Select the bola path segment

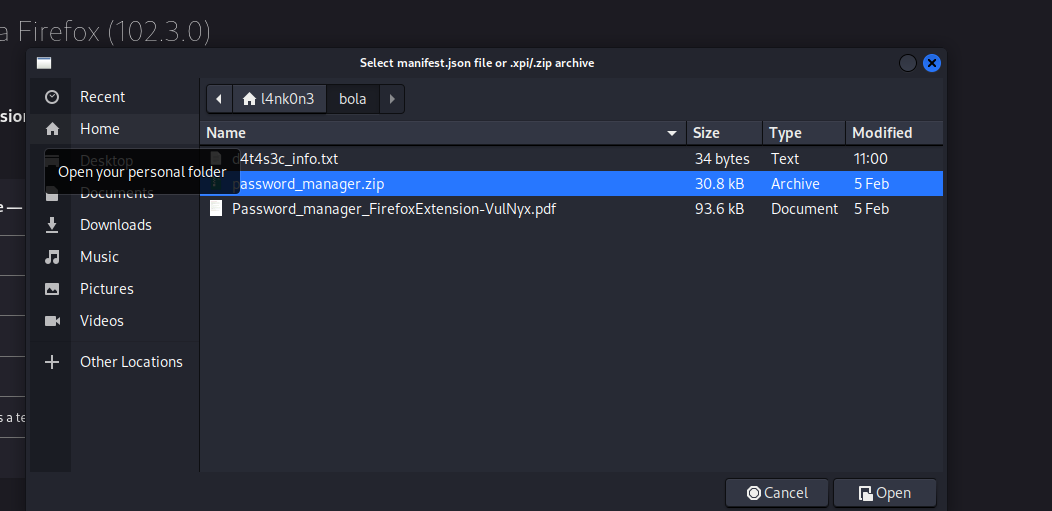pyautogui.click(x=352, y=99)
